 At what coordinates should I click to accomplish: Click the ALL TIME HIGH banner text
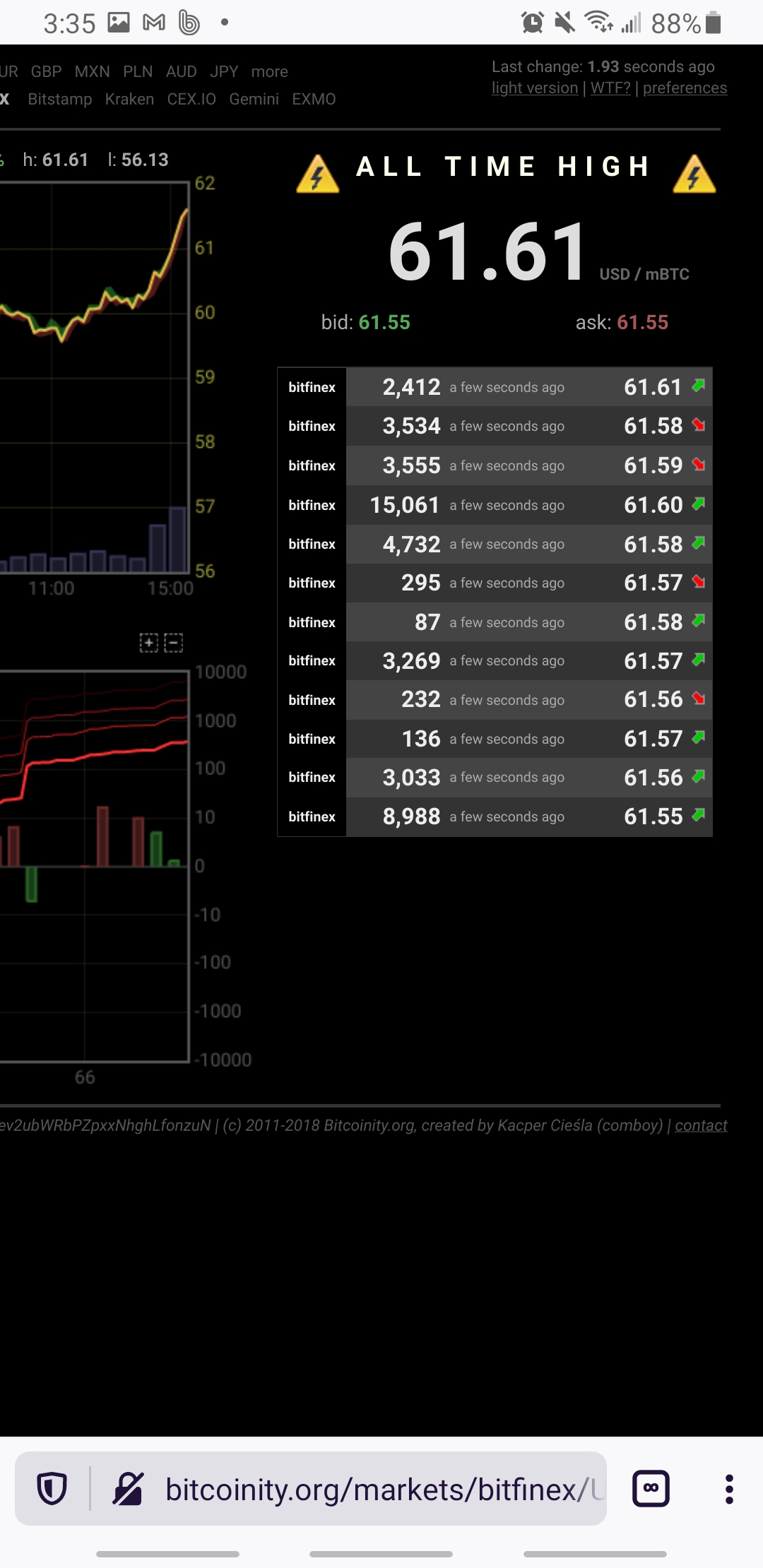pyautogui.click(x=503, y=167)
